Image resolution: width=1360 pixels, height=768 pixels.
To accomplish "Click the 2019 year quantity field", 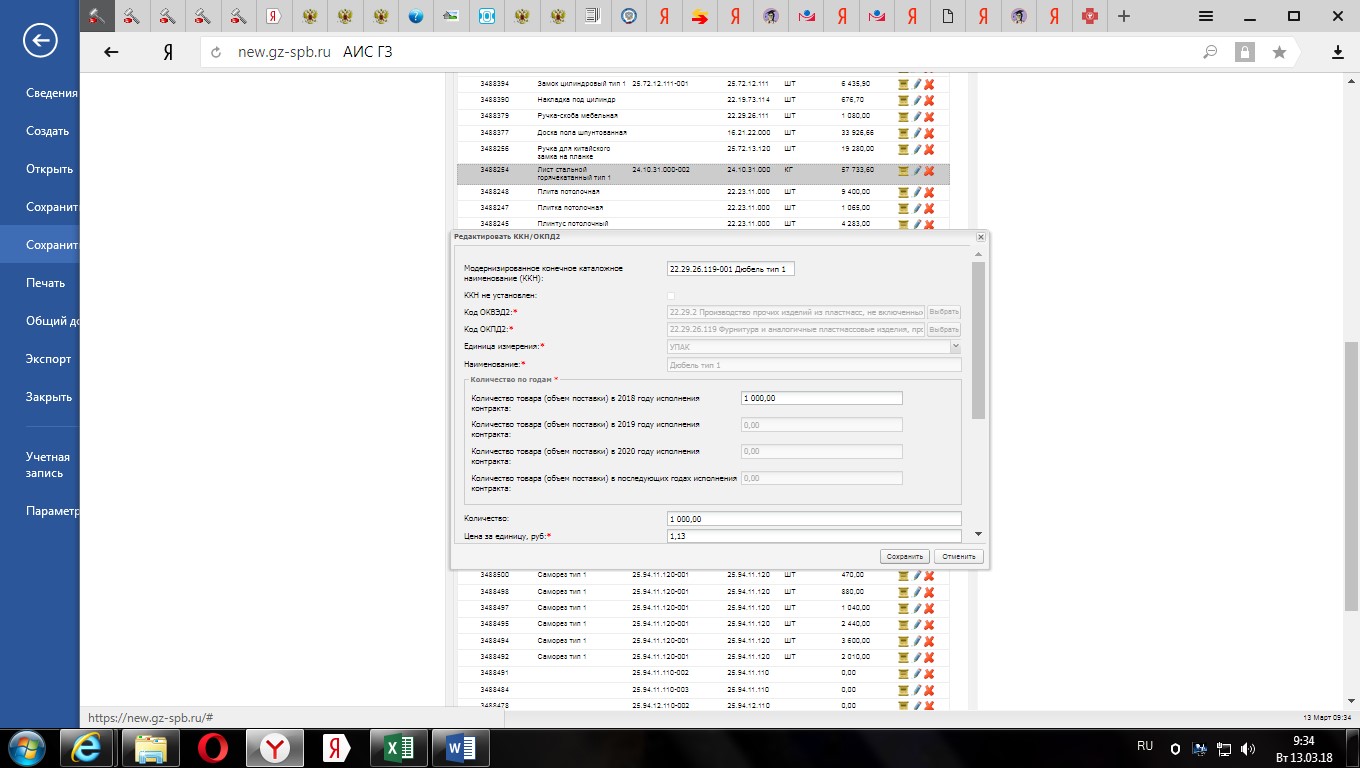I will pos(821,425).
